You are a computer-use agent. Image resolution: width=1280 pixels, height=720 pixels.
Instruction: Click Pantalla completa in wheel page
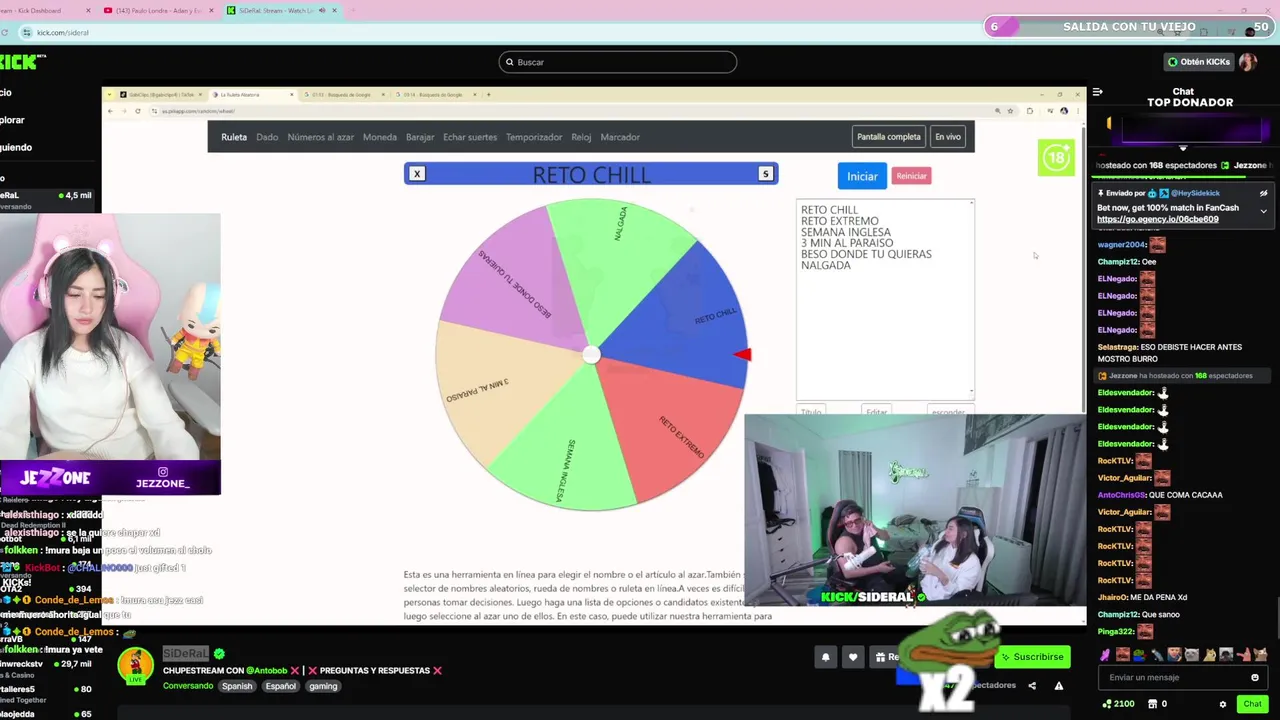click(x=889, y=137)
